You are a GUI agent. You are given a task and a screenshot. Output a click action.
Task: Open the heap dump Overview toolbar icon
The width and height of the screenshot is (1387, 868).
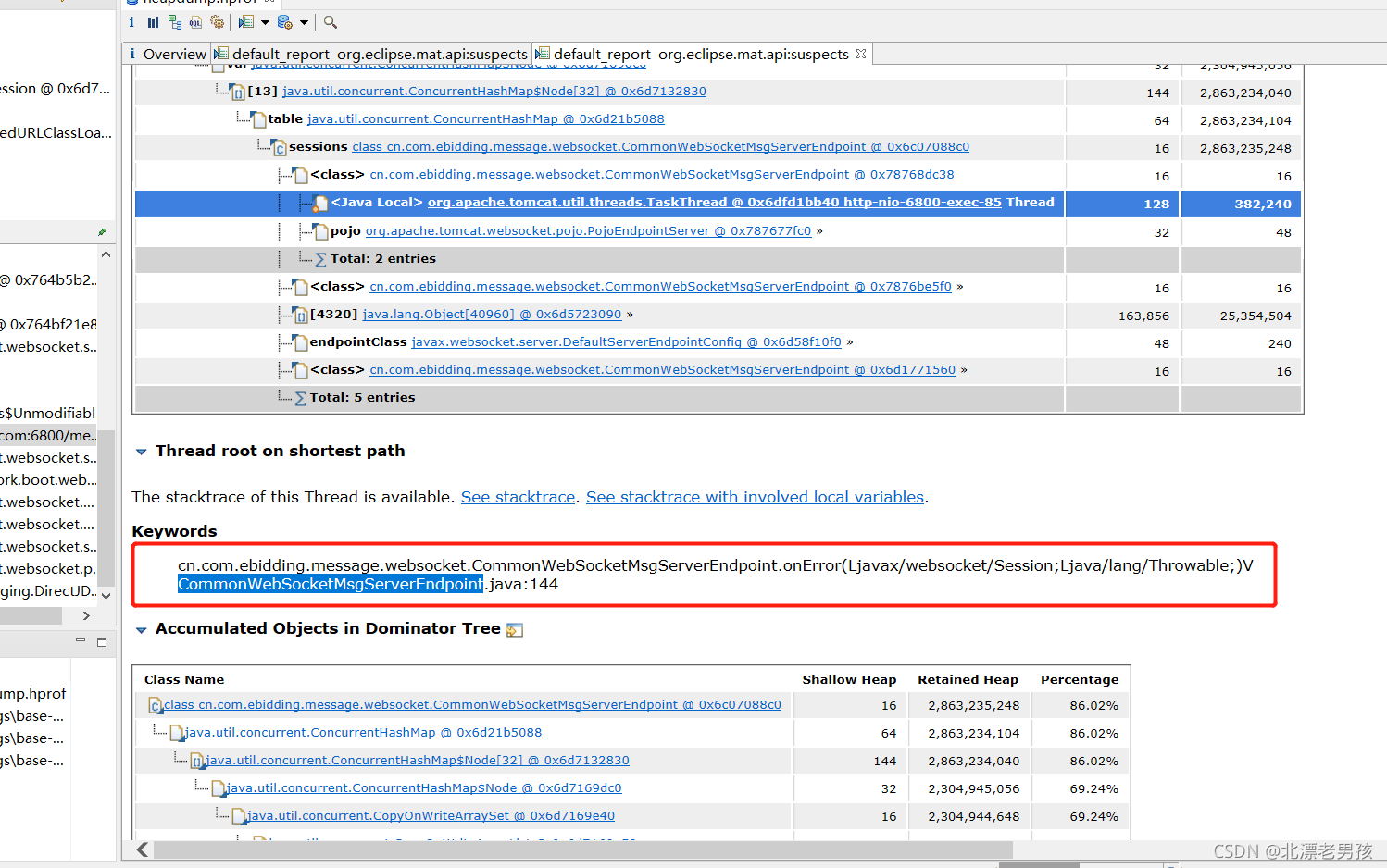(x=131, y=22)
